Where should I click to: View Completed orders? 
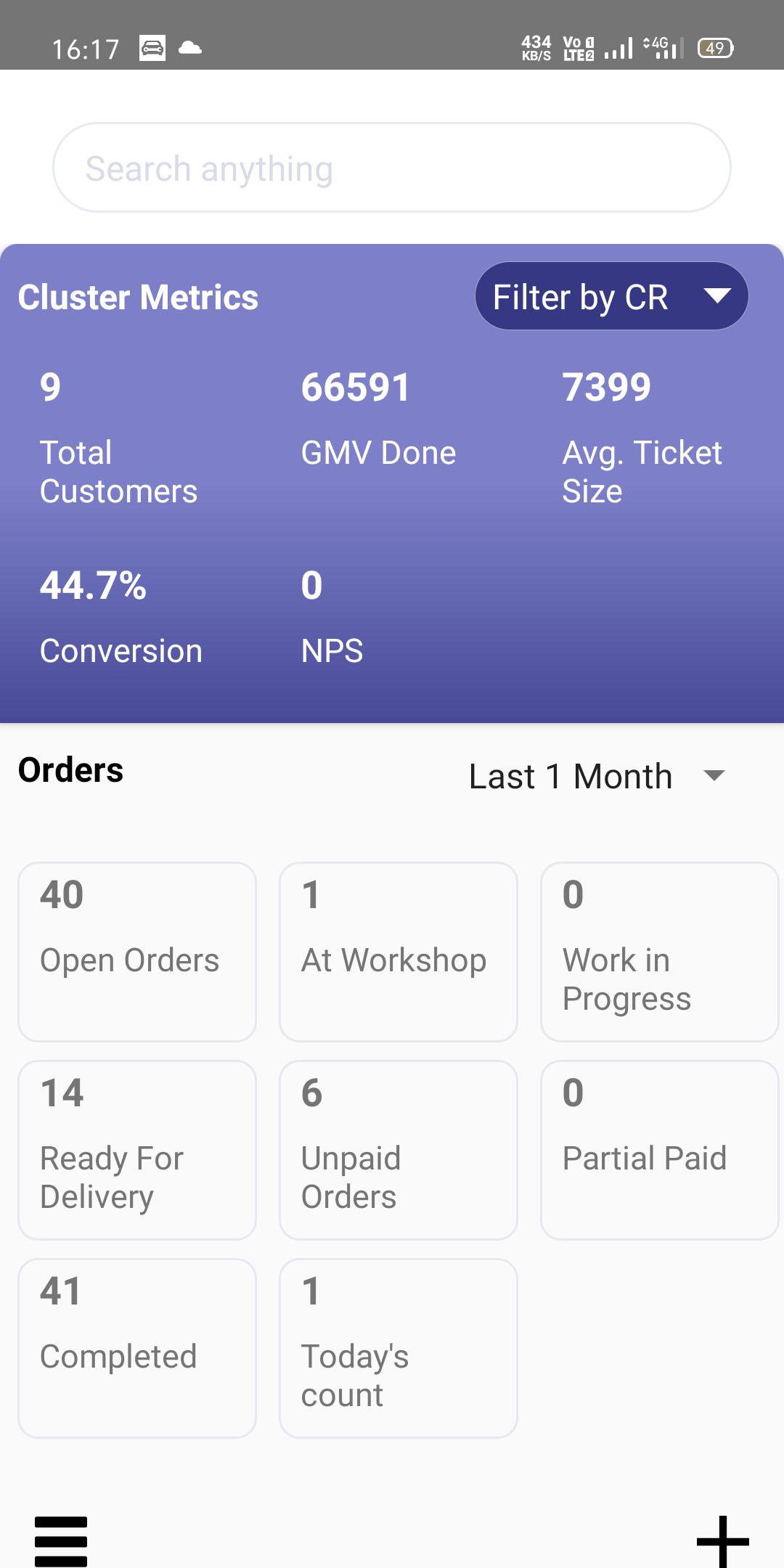click(x=137, y=1348)
